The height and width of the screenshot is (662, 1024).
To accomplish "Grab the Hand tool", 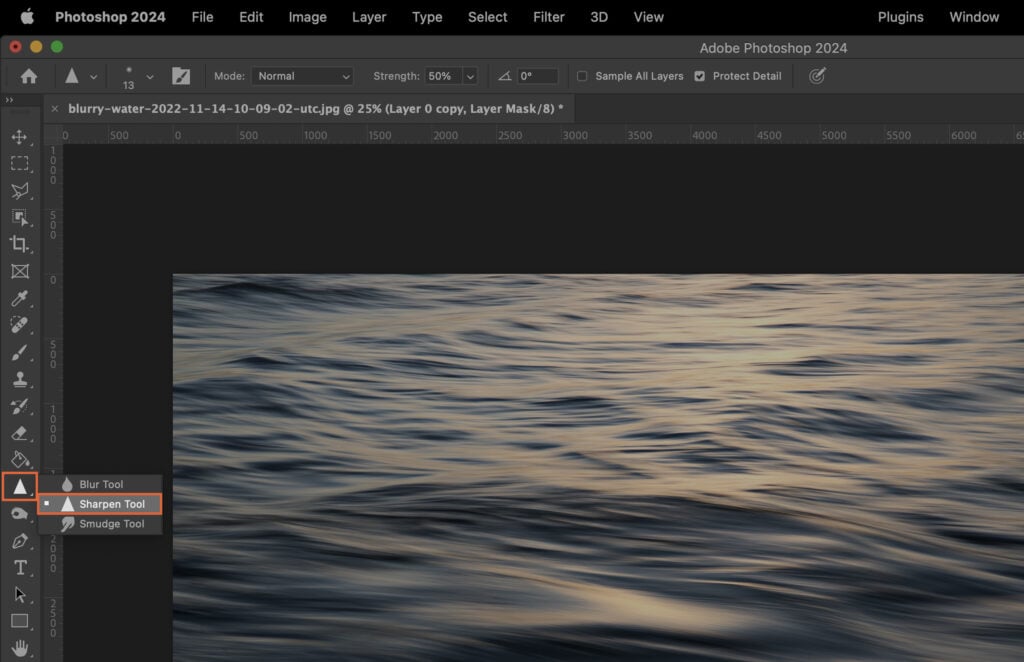I will (x=20, y=648).
